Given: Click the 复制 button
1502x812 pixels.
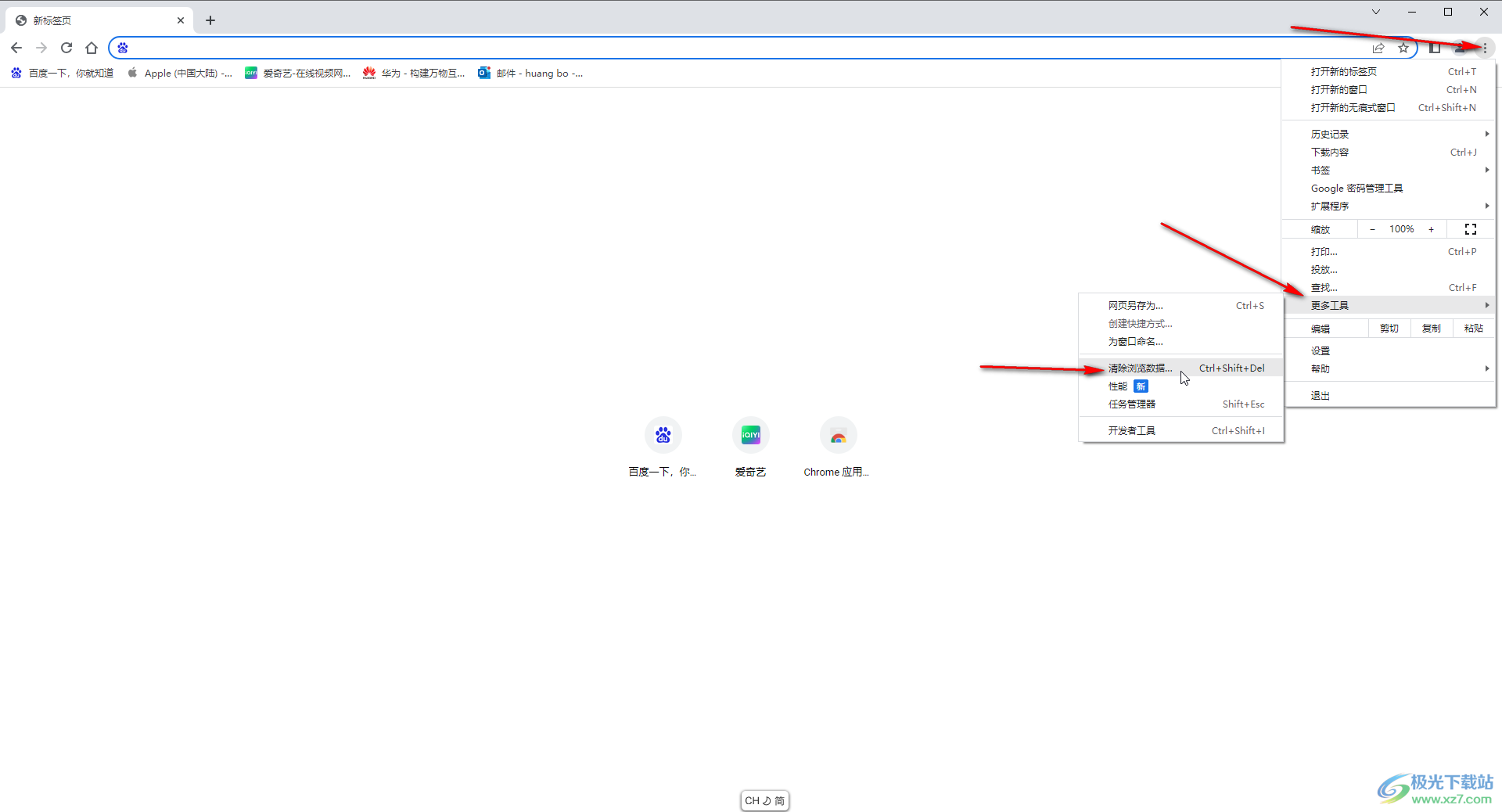Looking at the screenshot, I should point(1431,329).
